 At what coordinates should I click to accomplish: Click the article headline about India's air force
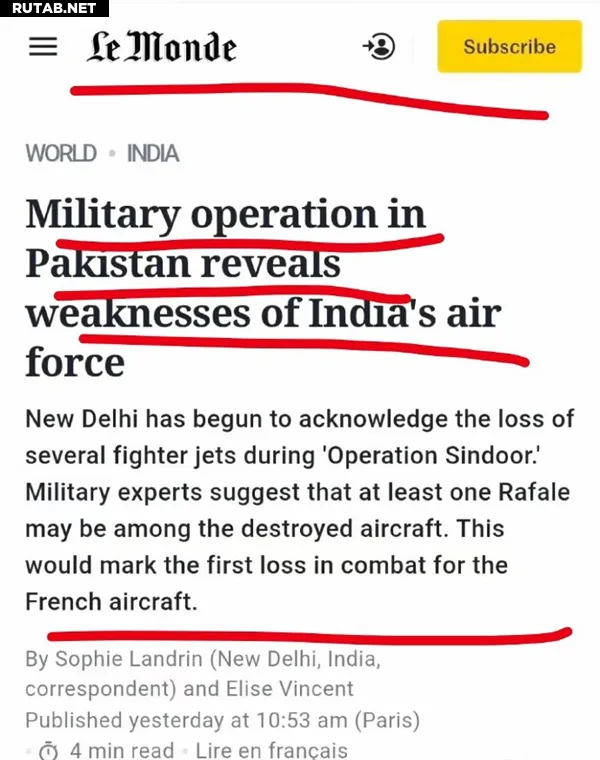pyautogui.click(x=263, y=288)
